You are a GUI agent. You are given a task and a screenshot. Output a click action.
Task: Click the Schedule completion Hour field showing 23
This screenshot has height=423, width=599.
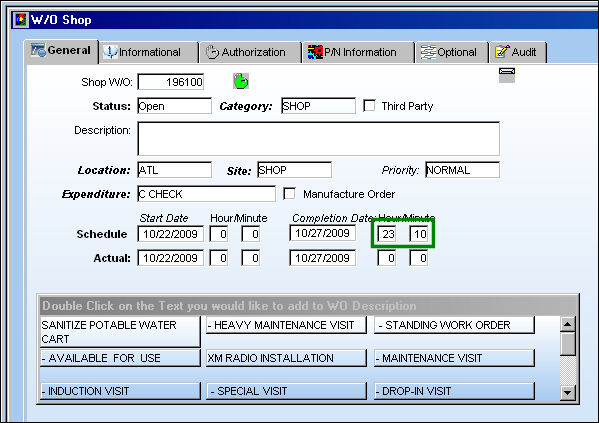click(x=387, y=234)
